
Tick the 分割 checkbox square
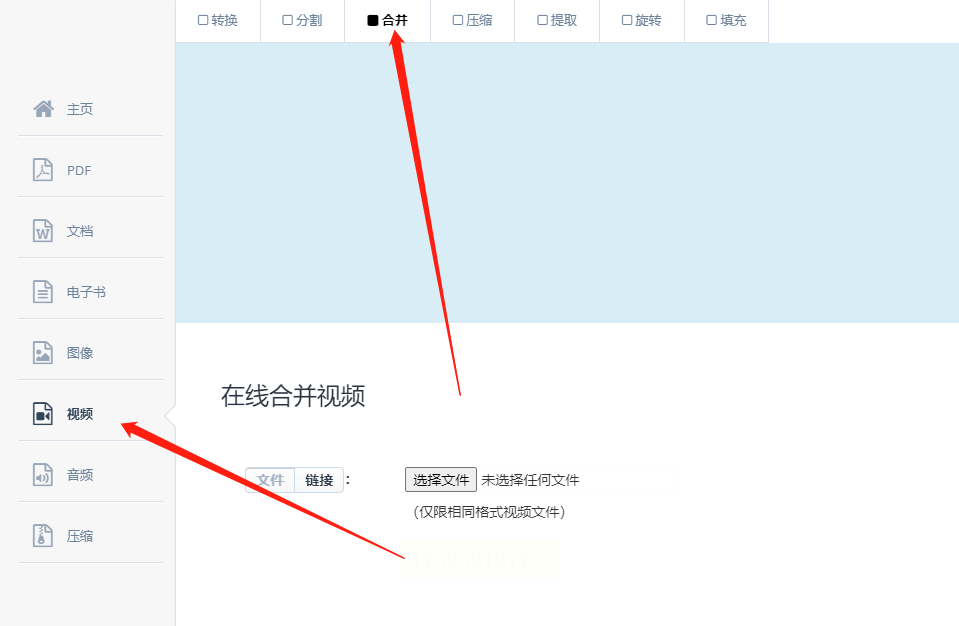[x=287, y=20]
